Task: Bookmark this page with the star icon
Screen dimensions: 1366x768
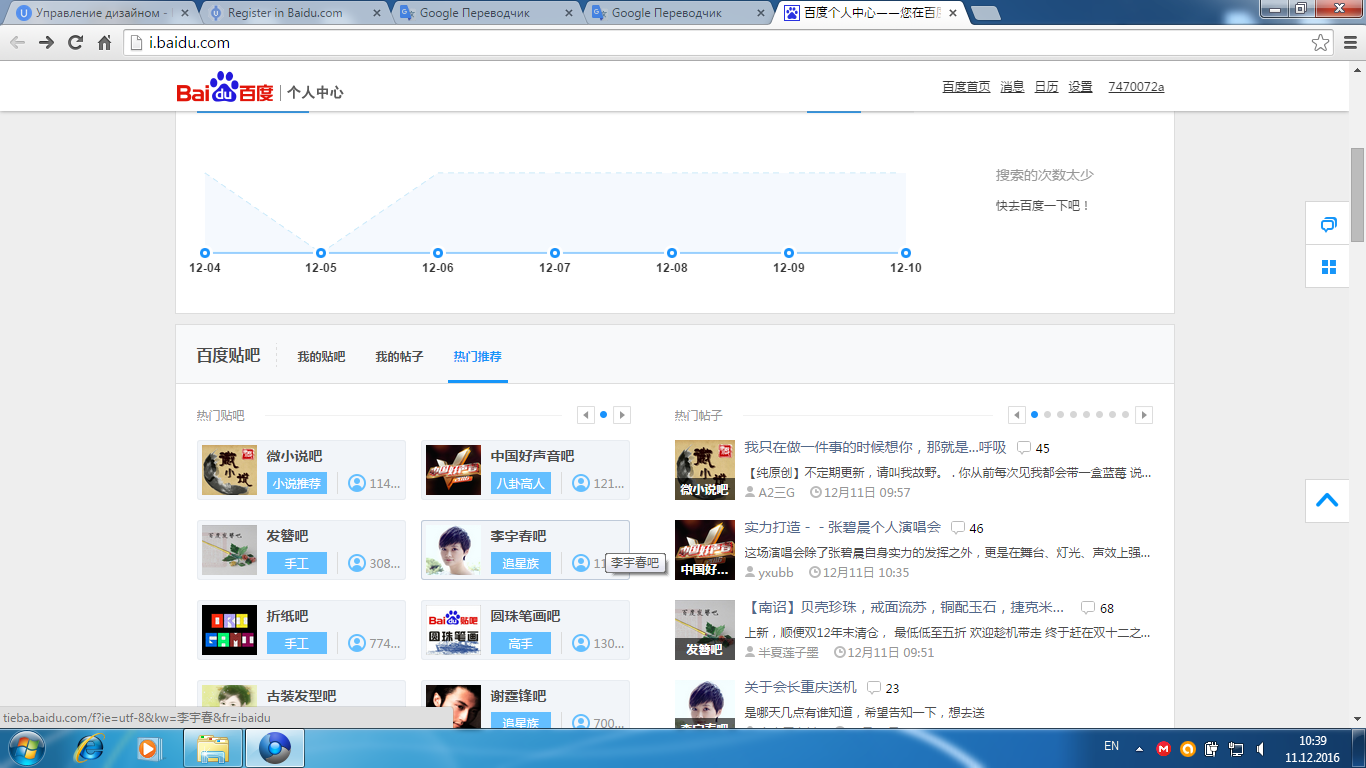Action: click(1321, 43)
